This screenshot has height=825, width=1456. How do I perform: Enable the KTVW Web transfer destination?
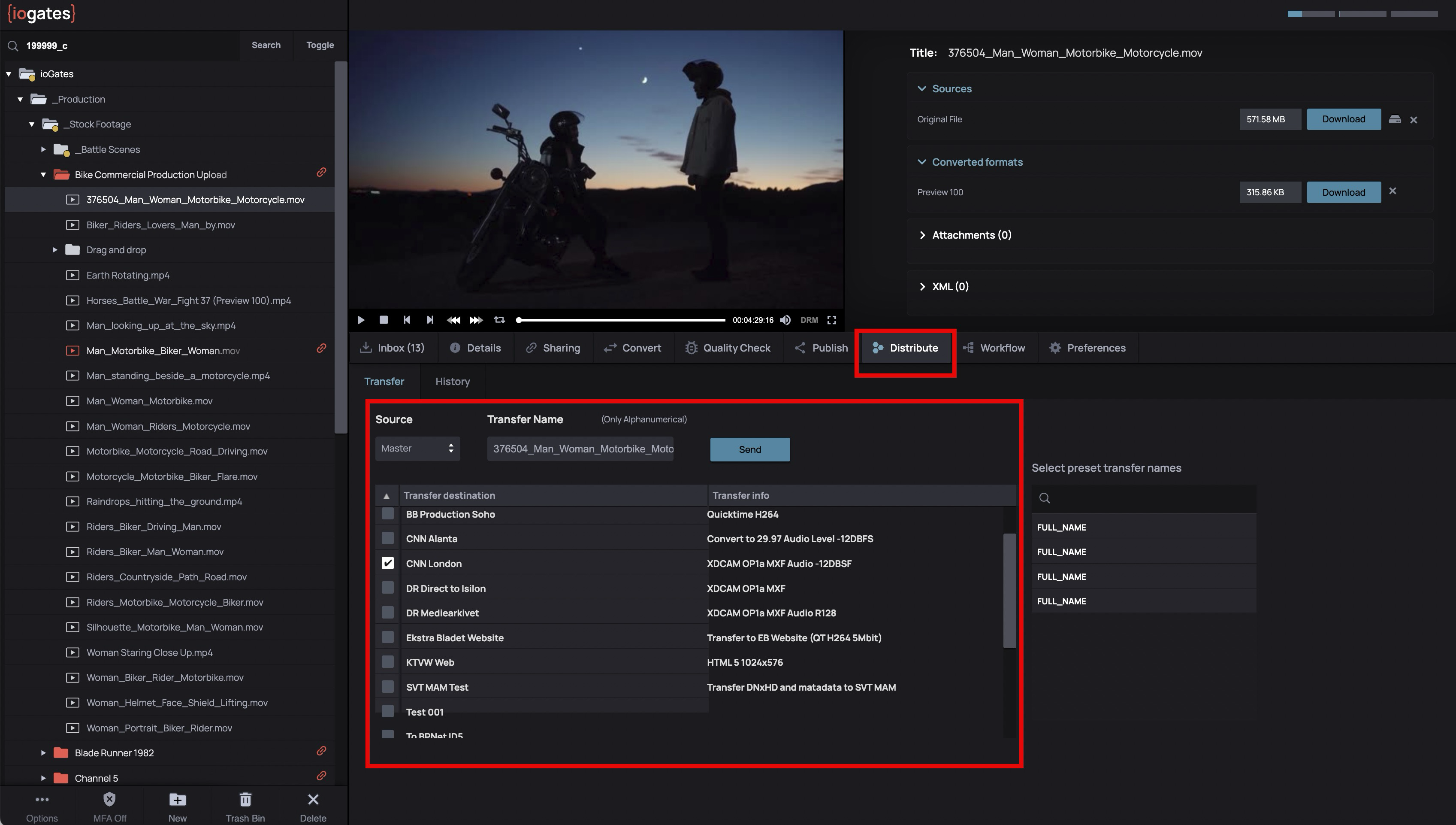coord(388,662)
